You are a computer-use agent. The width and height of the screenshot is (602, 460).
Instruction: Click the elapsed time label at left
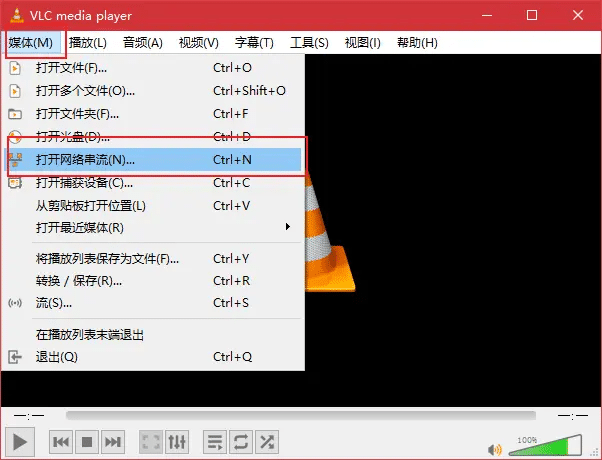point(29,415)
